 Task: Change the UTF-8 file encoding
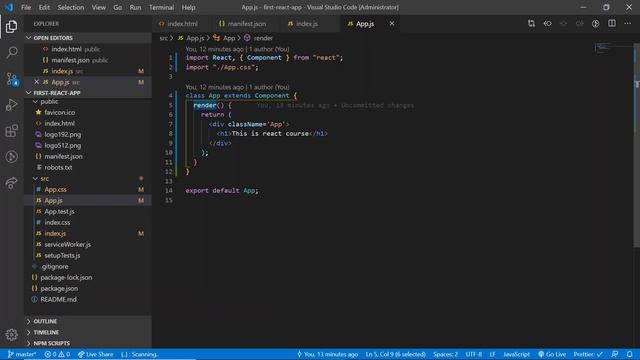point(473,354)
